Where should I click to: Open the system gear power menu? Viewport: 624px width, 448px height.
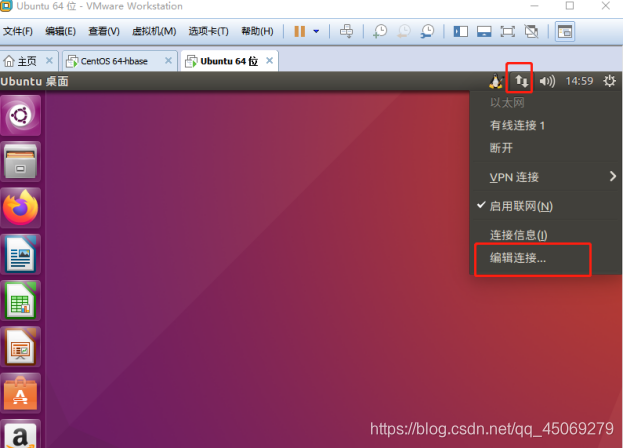tap(609, 81)
